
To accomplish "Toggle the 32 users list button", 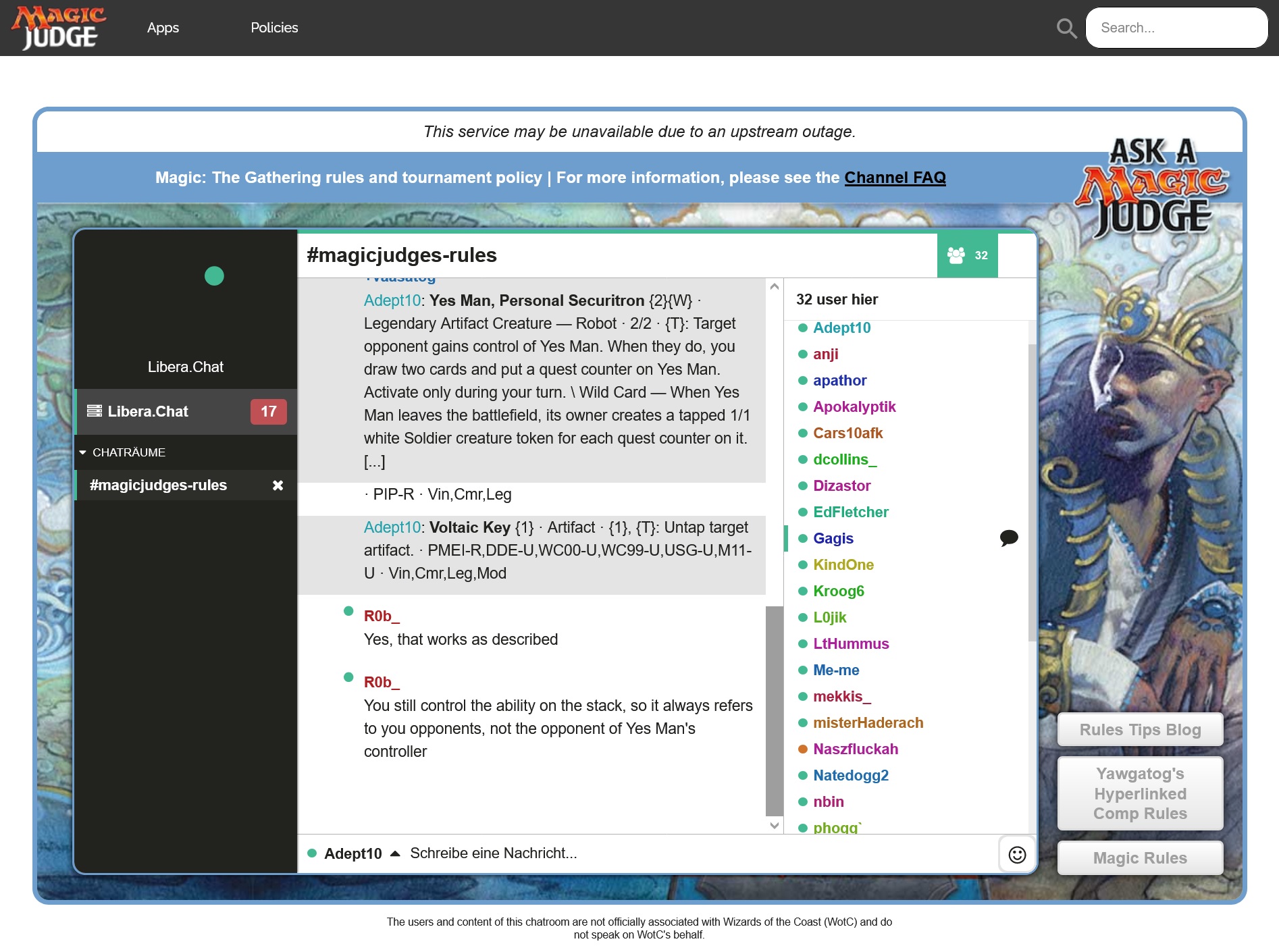I will [967, 255].
